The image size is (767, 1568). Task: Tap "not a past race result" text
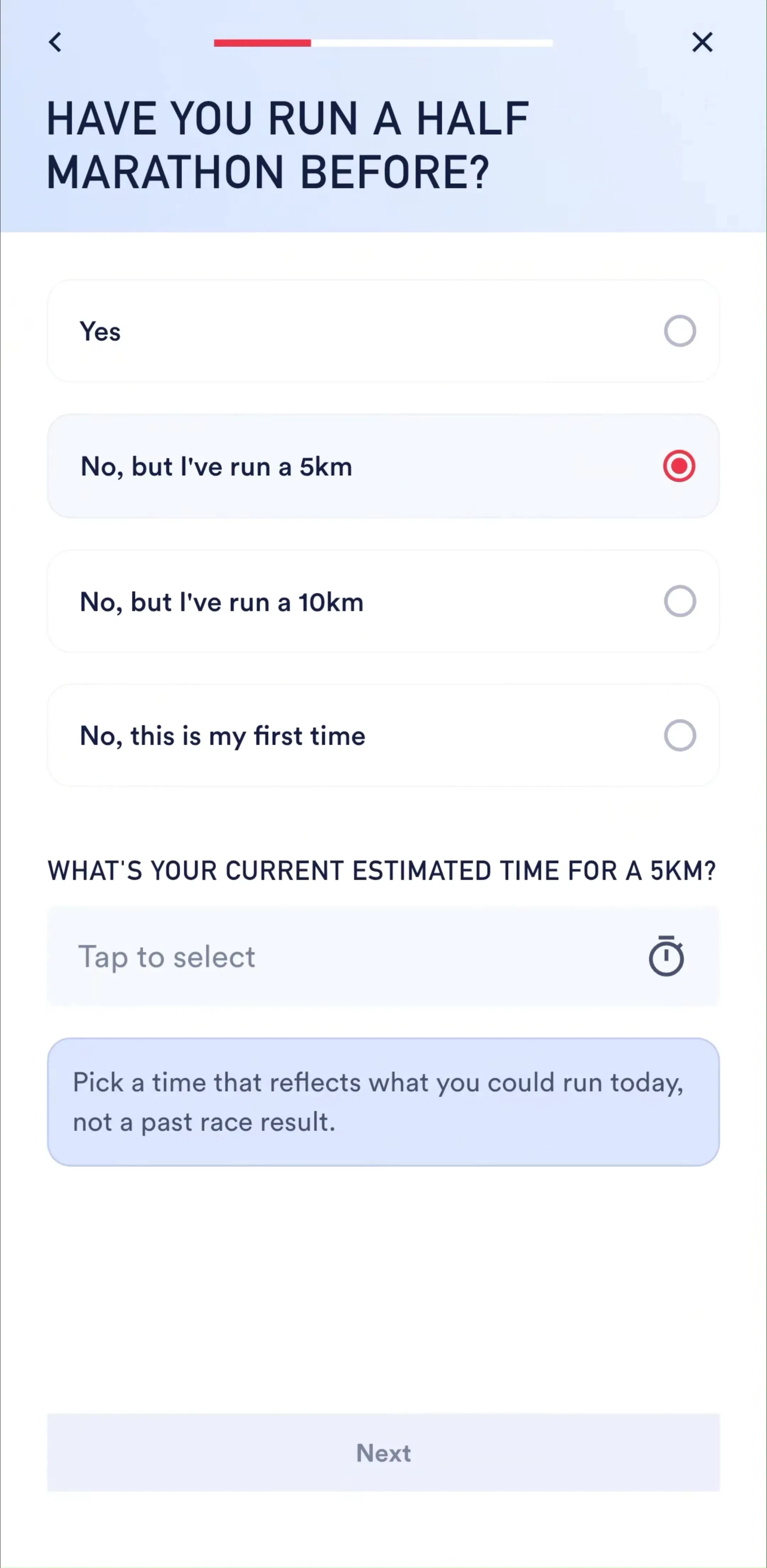204,1122
